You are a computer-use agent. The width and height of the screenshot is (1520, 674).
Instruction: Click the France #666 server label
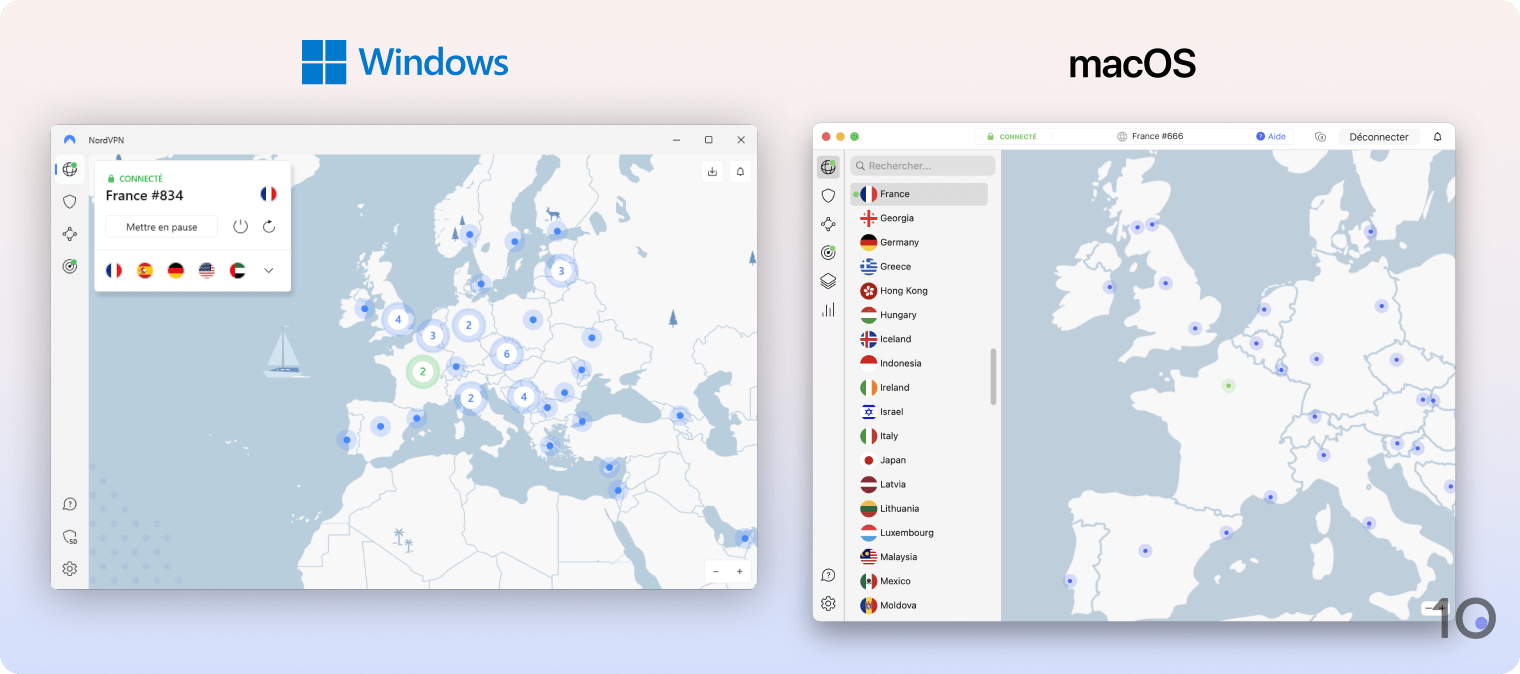(1157, 137)
